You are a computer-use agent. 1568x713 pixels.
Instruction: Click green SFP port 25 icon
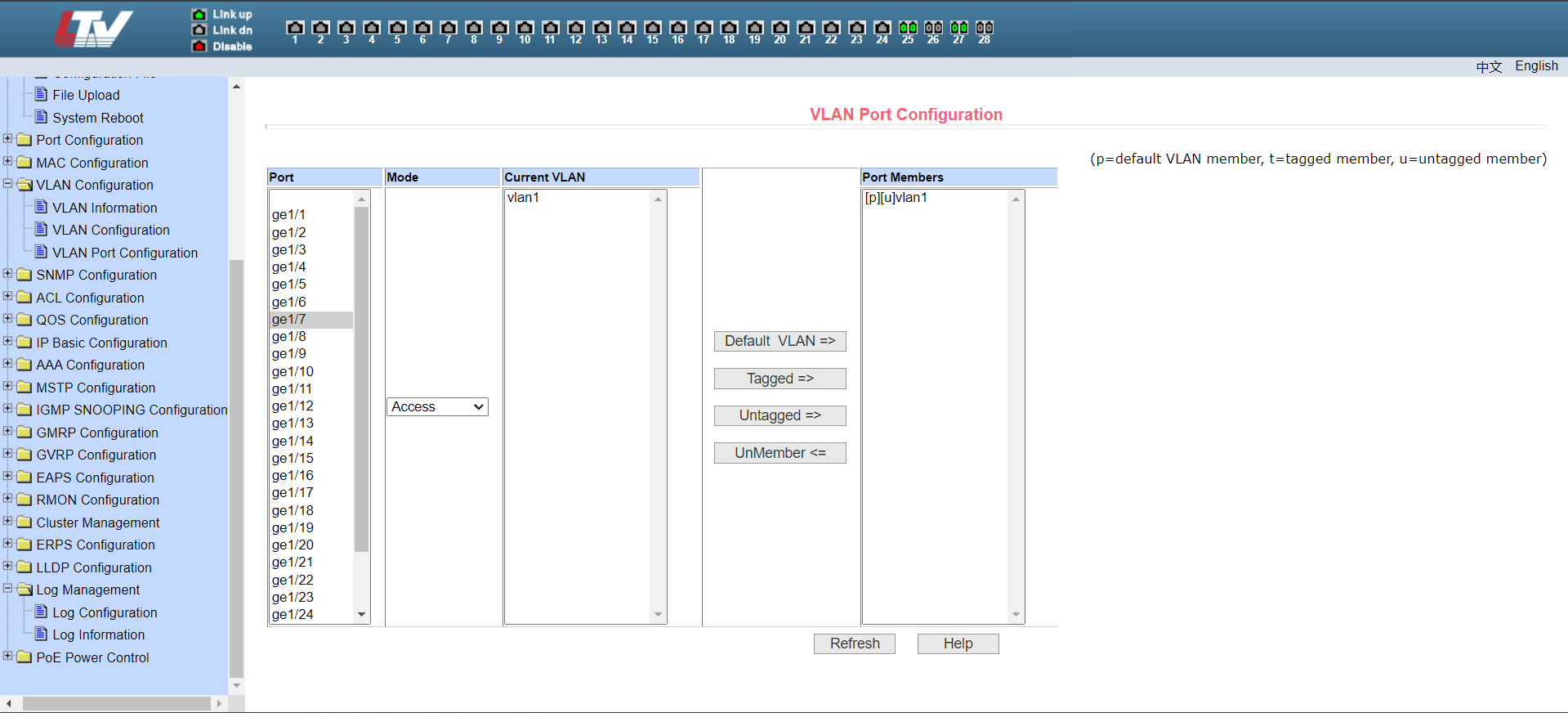(908, 28)
